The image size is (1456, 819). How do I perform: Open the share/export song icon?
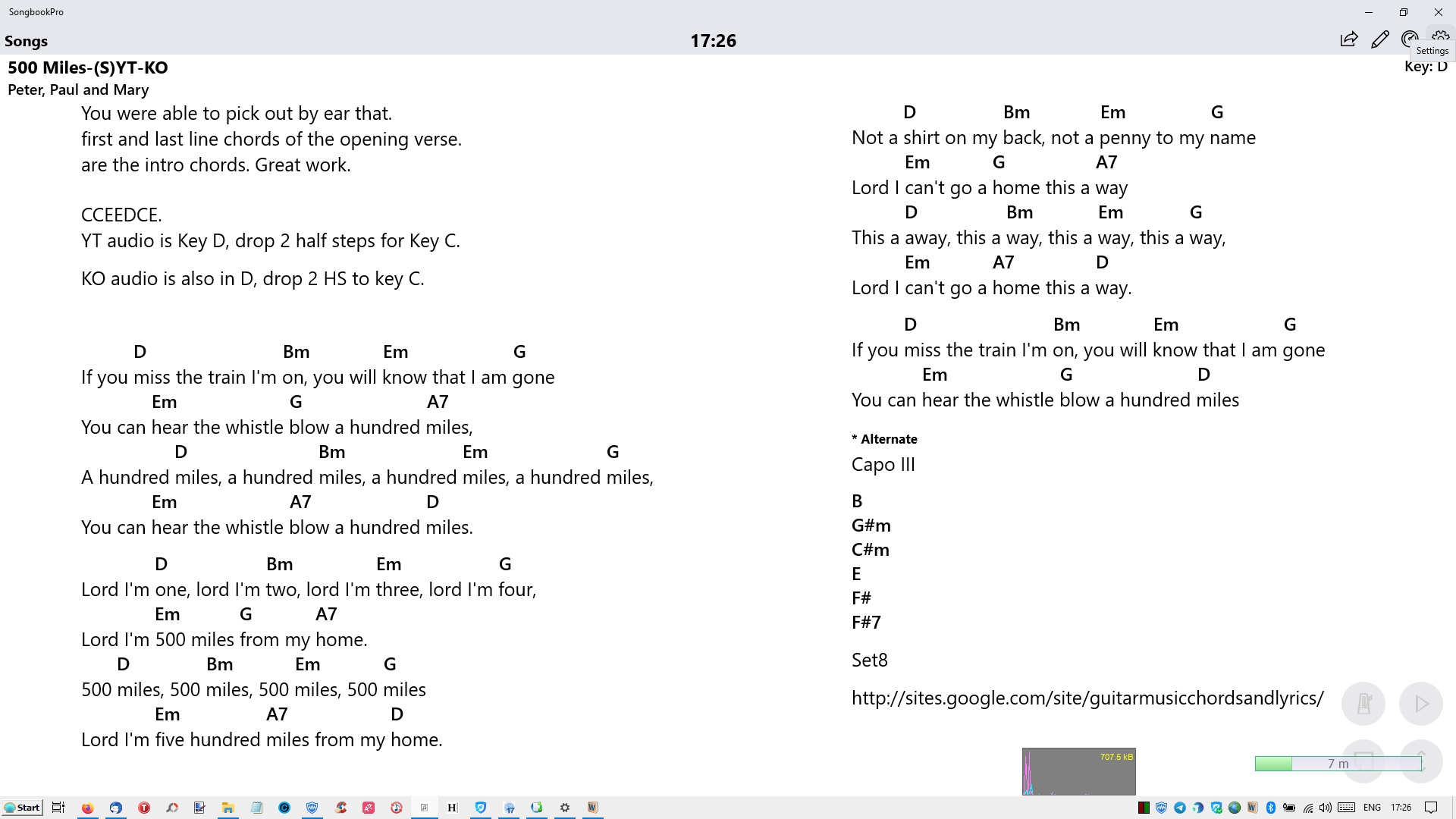pyautogui.click(x=1348, y=39)
